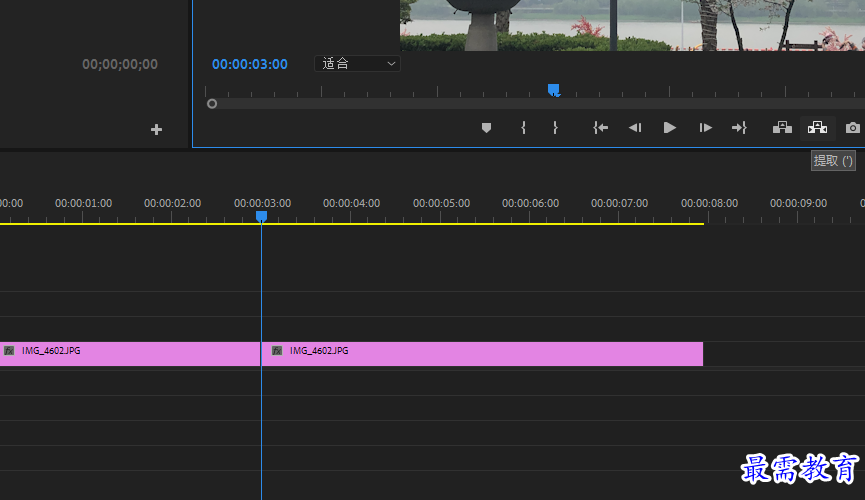This screenshot has width=865, height=500.
Task: Click the fx badge on the second clip
Action: (x=277, y=350)
